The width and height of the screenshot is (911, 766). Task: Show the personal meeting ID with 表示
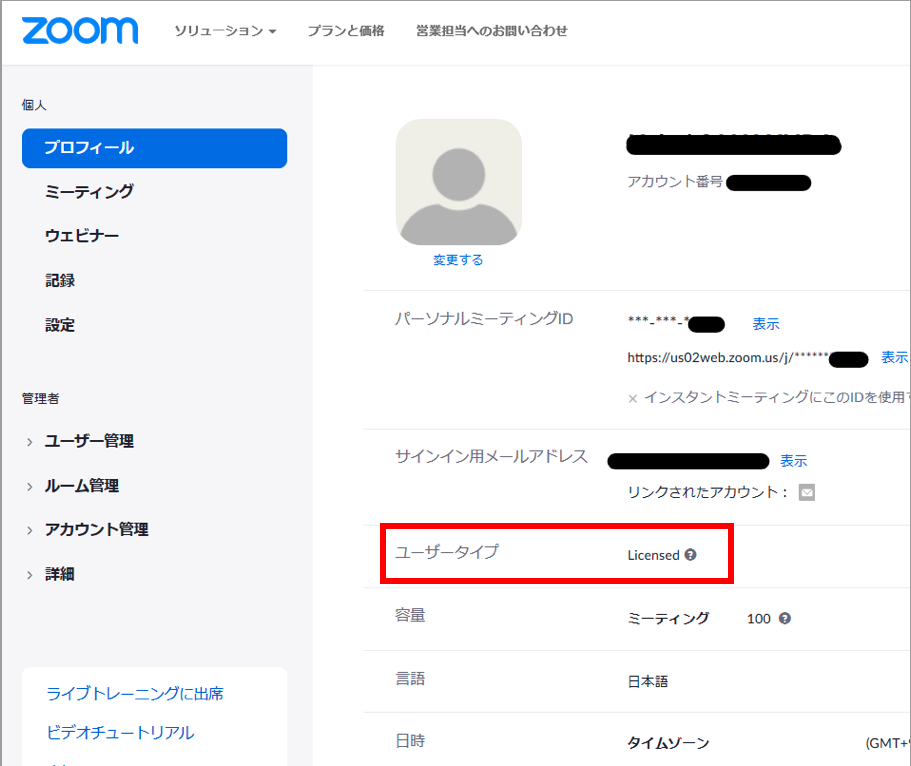pos(765,324)
